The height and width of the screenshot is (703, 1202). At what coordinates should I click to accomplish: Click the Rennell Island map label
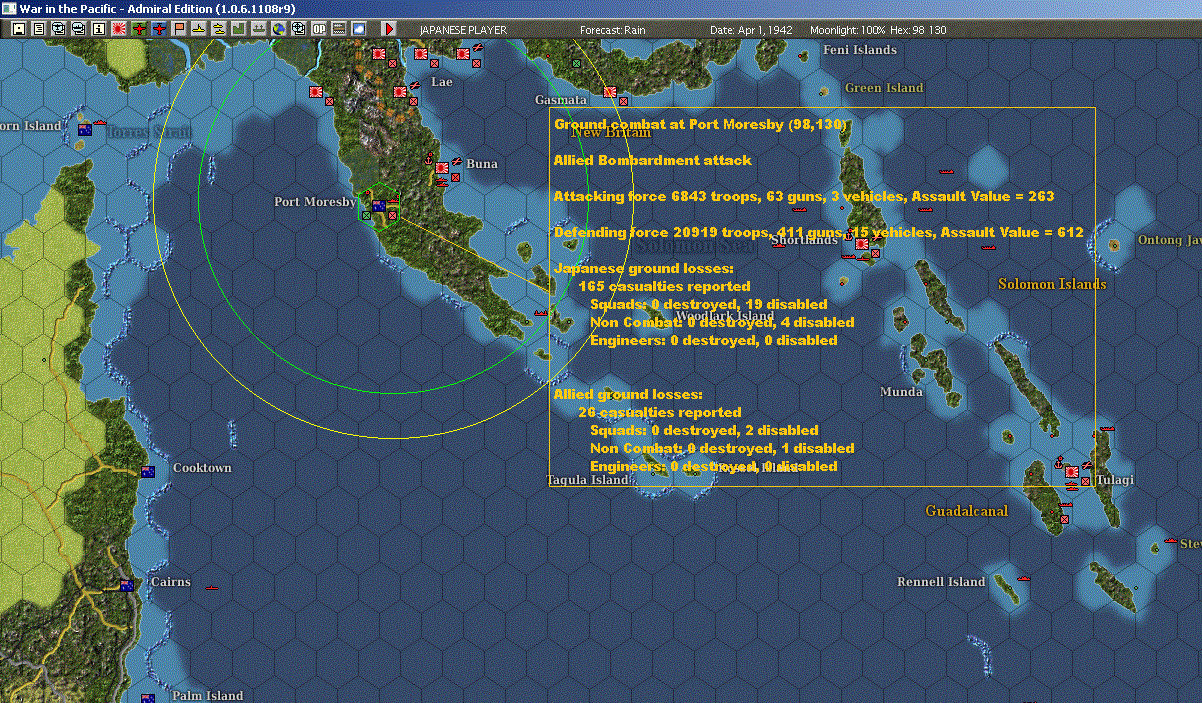point(941,582)
